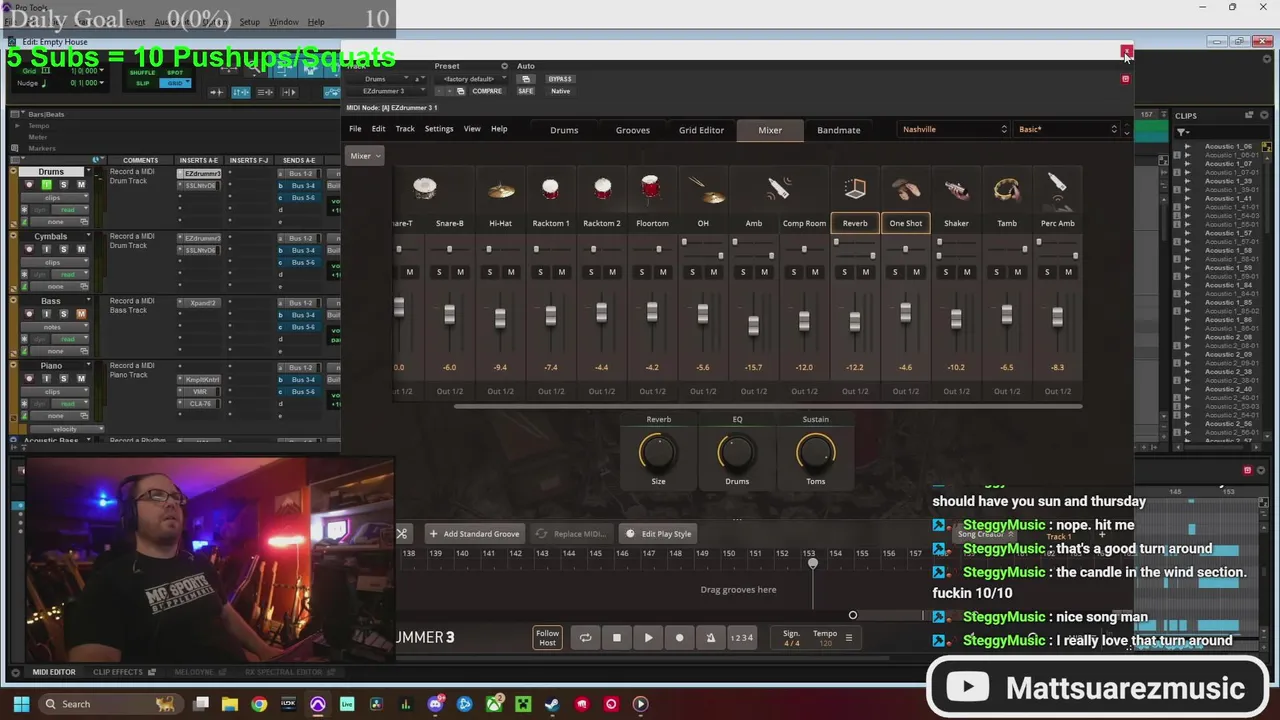Select the Snare-B drum icon
The image size is (1280, 720).
[x=425, y=189]
